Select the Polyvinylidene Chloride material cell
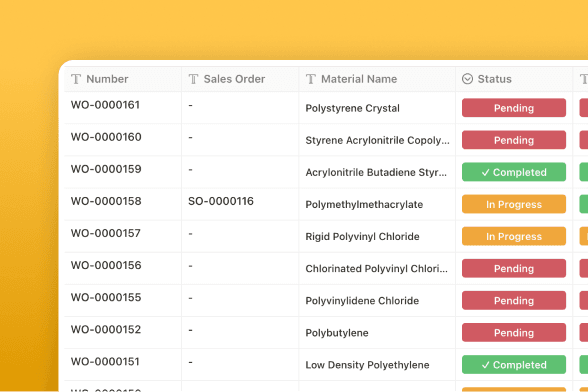This screenshot has height=392, width=588. (x=377, y=300)
